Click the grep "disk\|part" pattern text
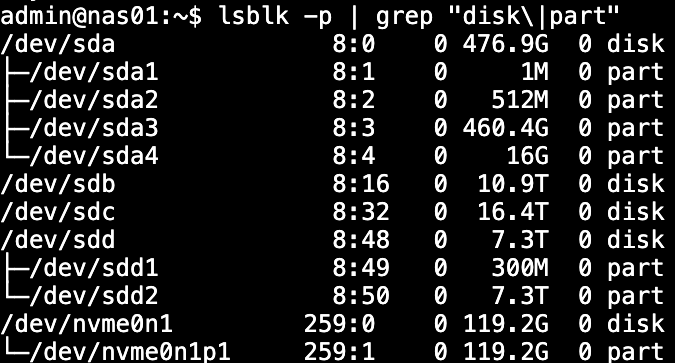 [x=498, y=17]
